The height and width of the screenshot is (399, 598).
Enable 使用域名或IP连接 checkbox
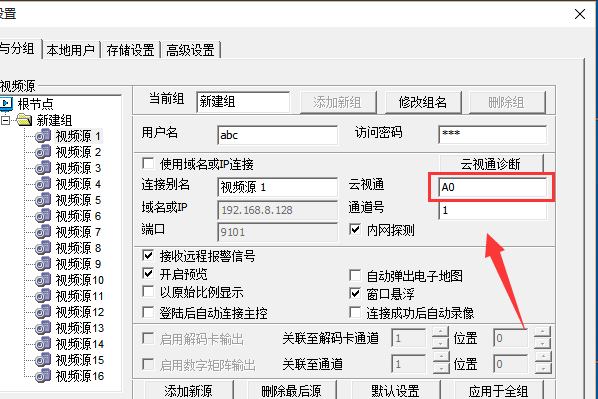[x=148, y=163]
